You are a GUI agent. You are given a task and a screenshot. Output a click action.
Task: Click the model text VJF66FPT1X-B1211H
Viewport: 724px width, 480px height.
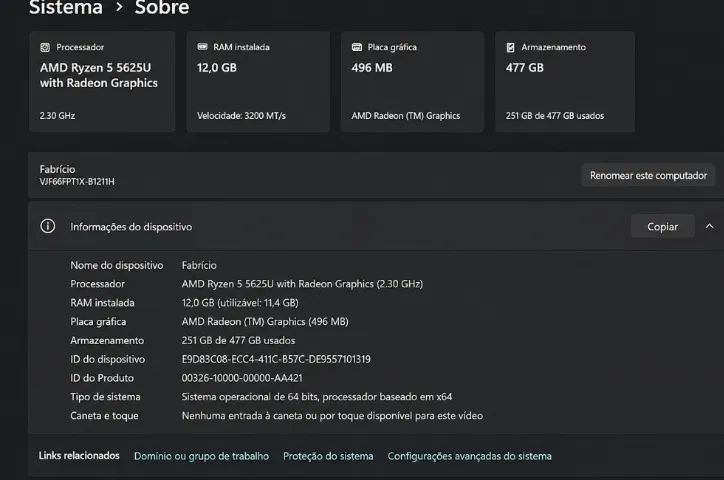pyautogui.click(x=77, y=181)
